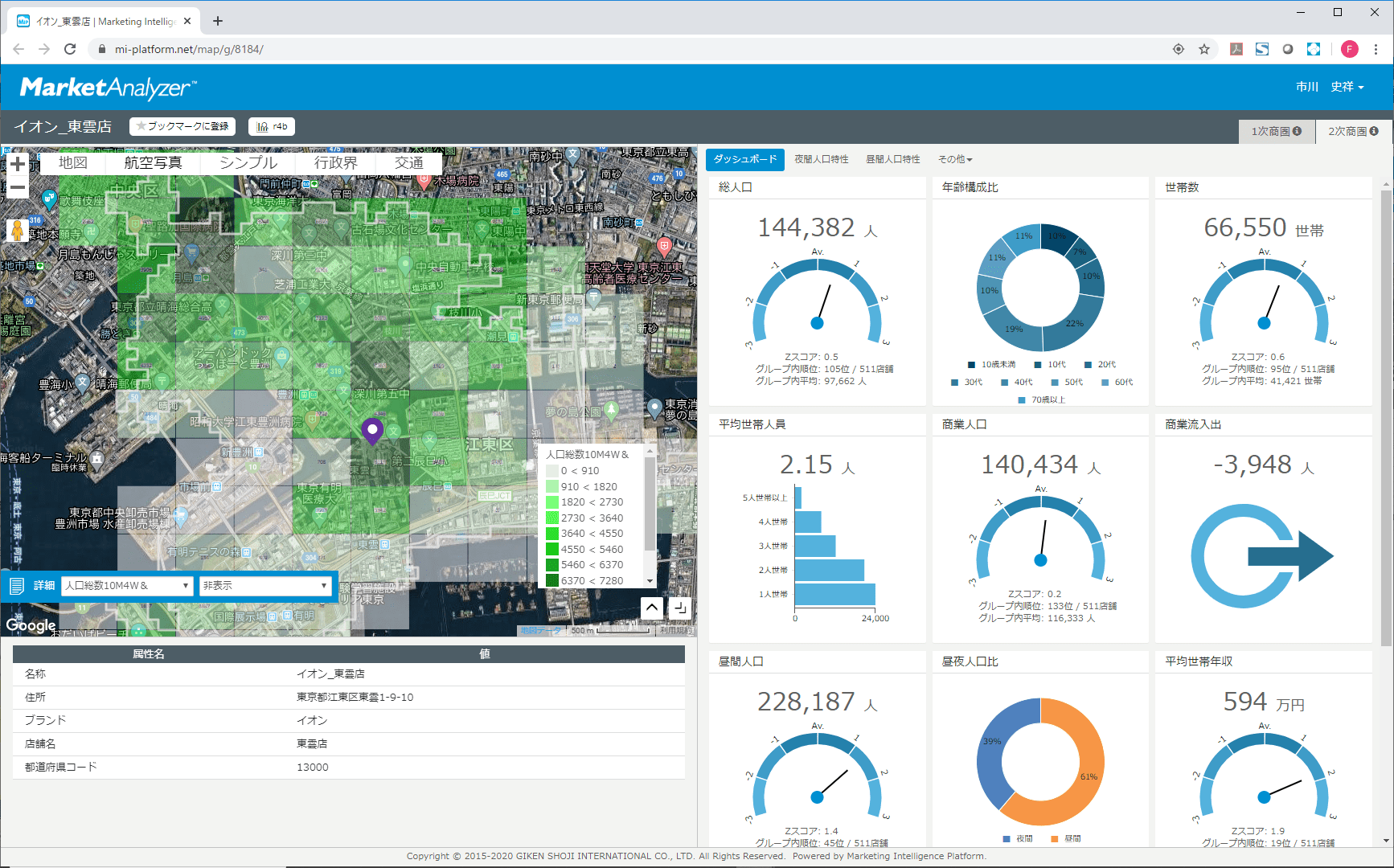Switch map to シンプル view

pyautogui.click(x=248, y=162)
